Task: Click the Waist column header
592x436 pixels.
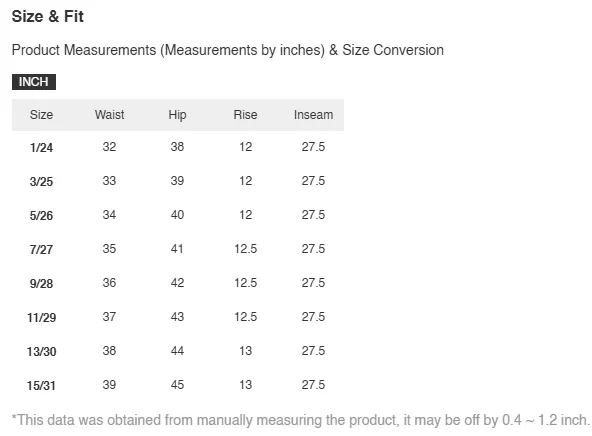Action: point(109,115)
